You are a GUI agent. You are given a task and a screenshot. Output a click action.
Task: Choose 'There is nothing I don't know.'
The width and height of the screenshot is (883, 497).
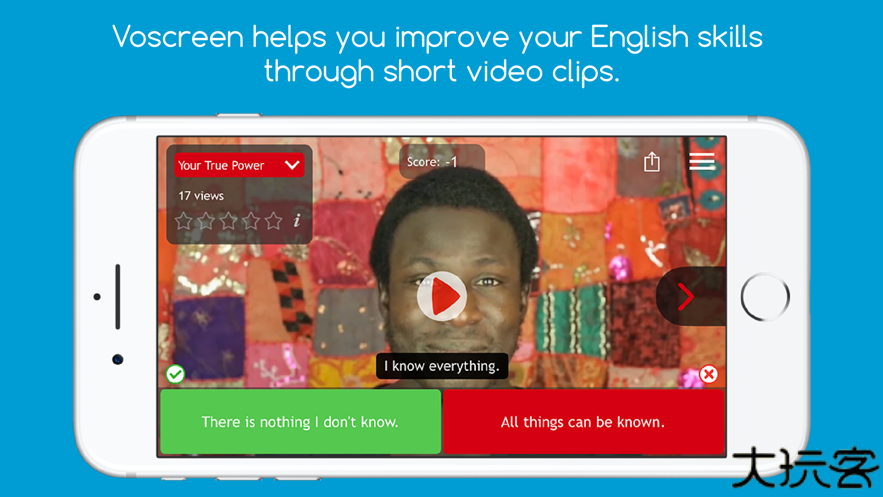[301, 422]
